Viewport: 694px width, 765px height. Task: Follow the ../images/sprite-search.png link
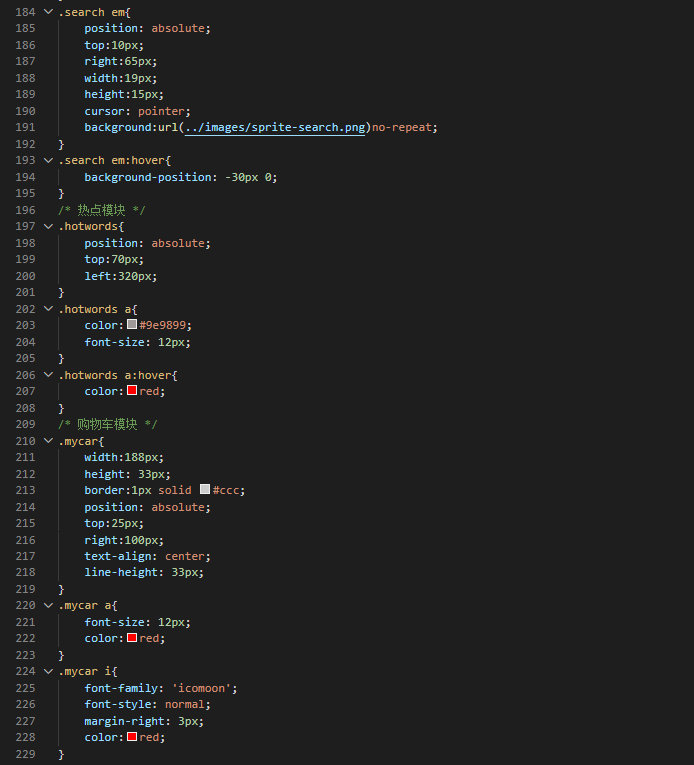[275, 127]
